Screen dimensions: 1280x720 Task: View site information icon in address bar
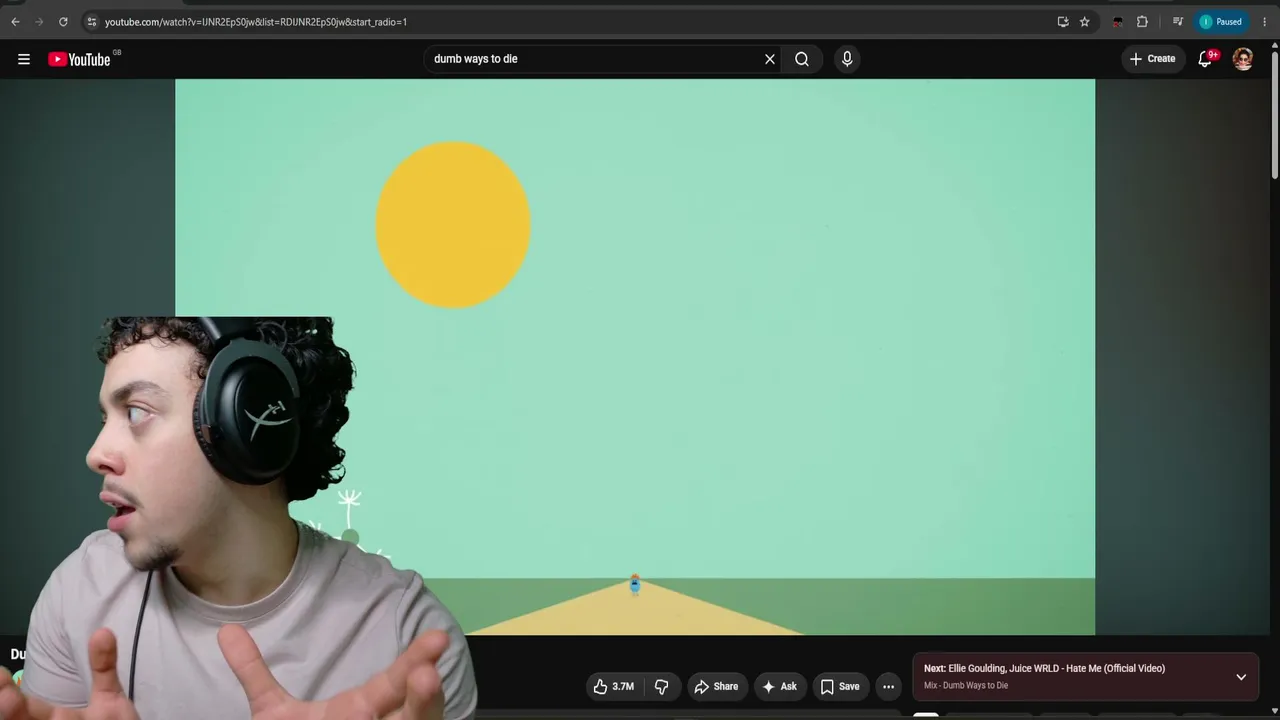91,22
